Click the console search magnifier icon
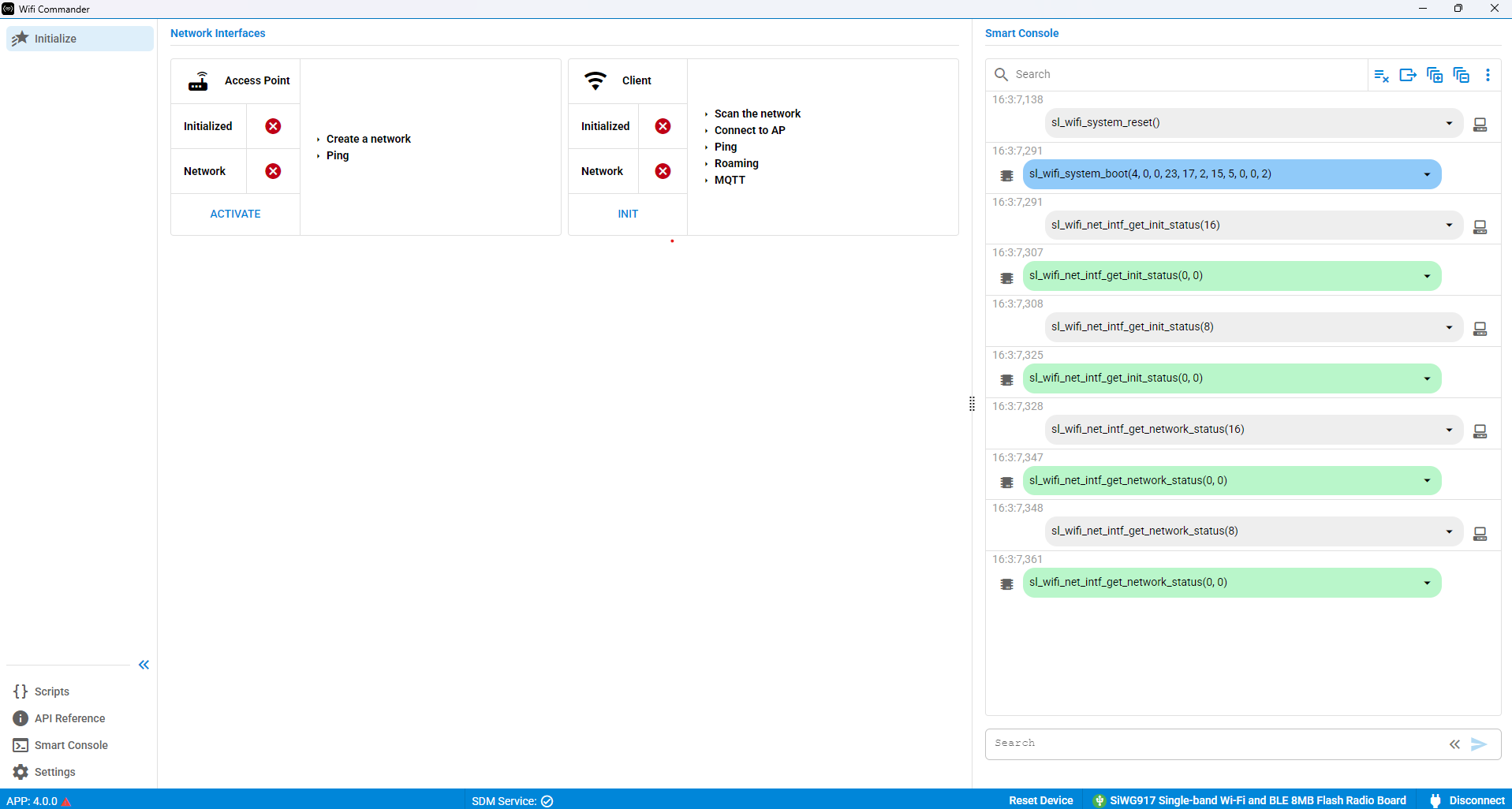Screen dimensions: 1512x809 tap(1001, 74)
